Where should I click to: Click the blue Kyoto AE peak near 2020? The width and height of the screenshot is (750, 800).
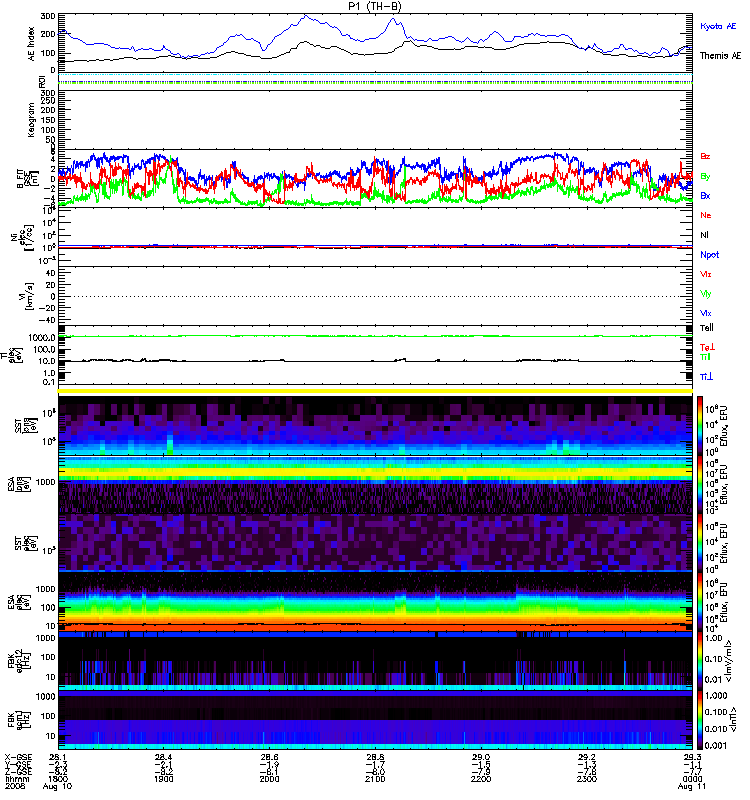point(306,17)
